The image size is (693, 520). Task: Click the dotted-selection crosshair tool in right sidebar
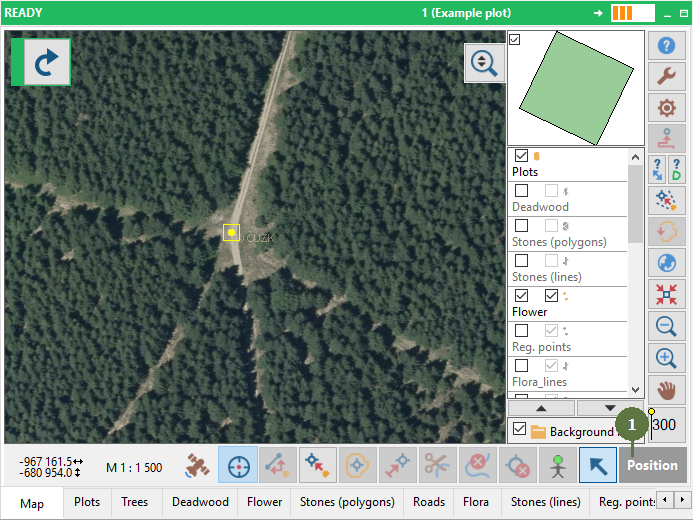point(666,200)
